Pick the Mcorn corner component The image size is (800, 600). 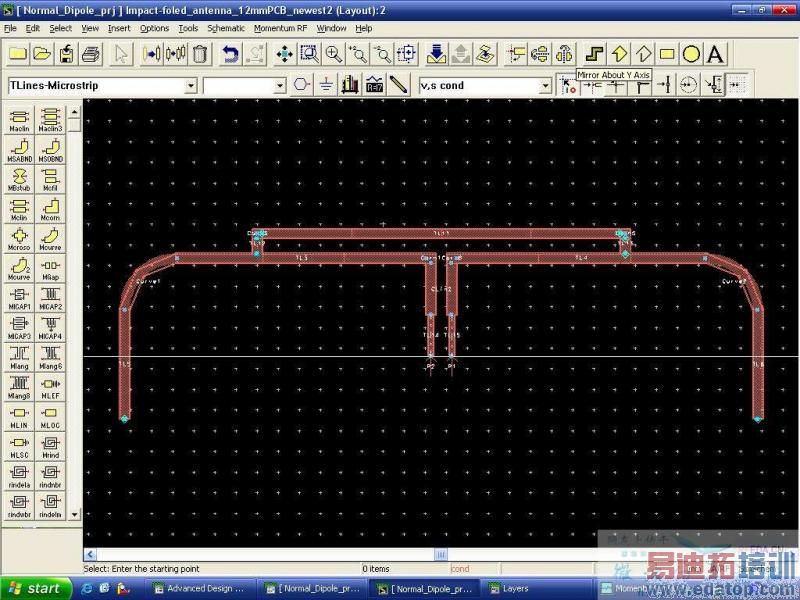pyautogui.click(x=50, y=209)
